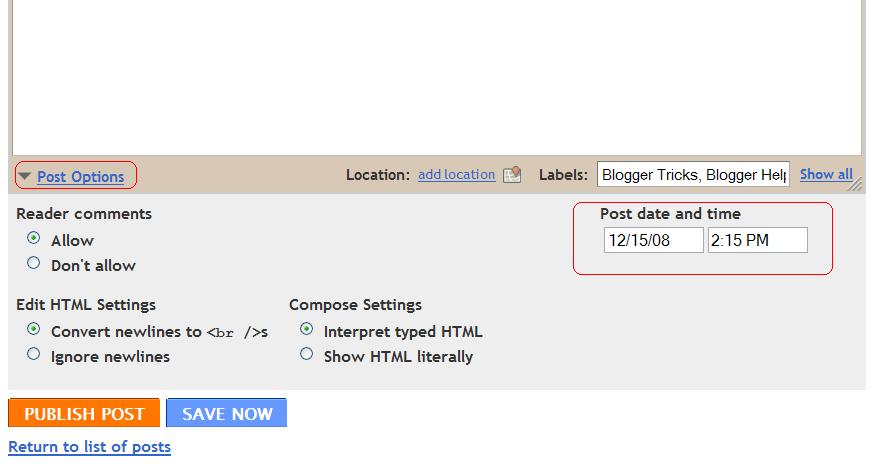This screenshot has height=473, width=877.
Task: Click the Post date and time label
Action: 670,214
